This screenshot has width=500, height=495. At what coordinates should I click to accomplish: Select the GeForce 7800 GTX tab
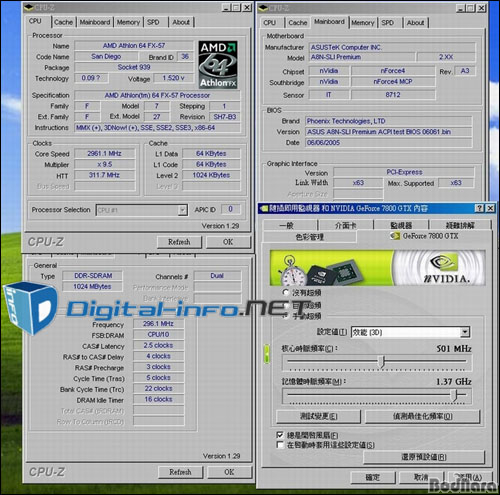pos(424,236)
